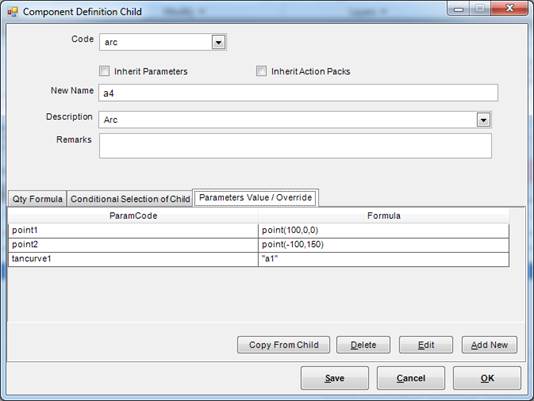Expand the Description dropdown list
Viewport: 534px width, 401px height.
[x=483, y=120]
